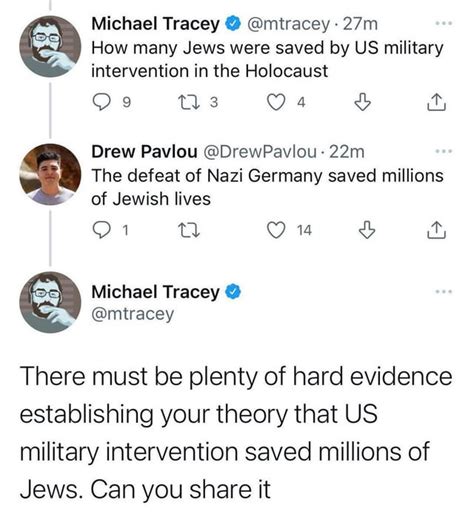This screenshot has width=474, height=519.
Task: Share Michael Tracey's first tweet
Action: pos(436,102)
